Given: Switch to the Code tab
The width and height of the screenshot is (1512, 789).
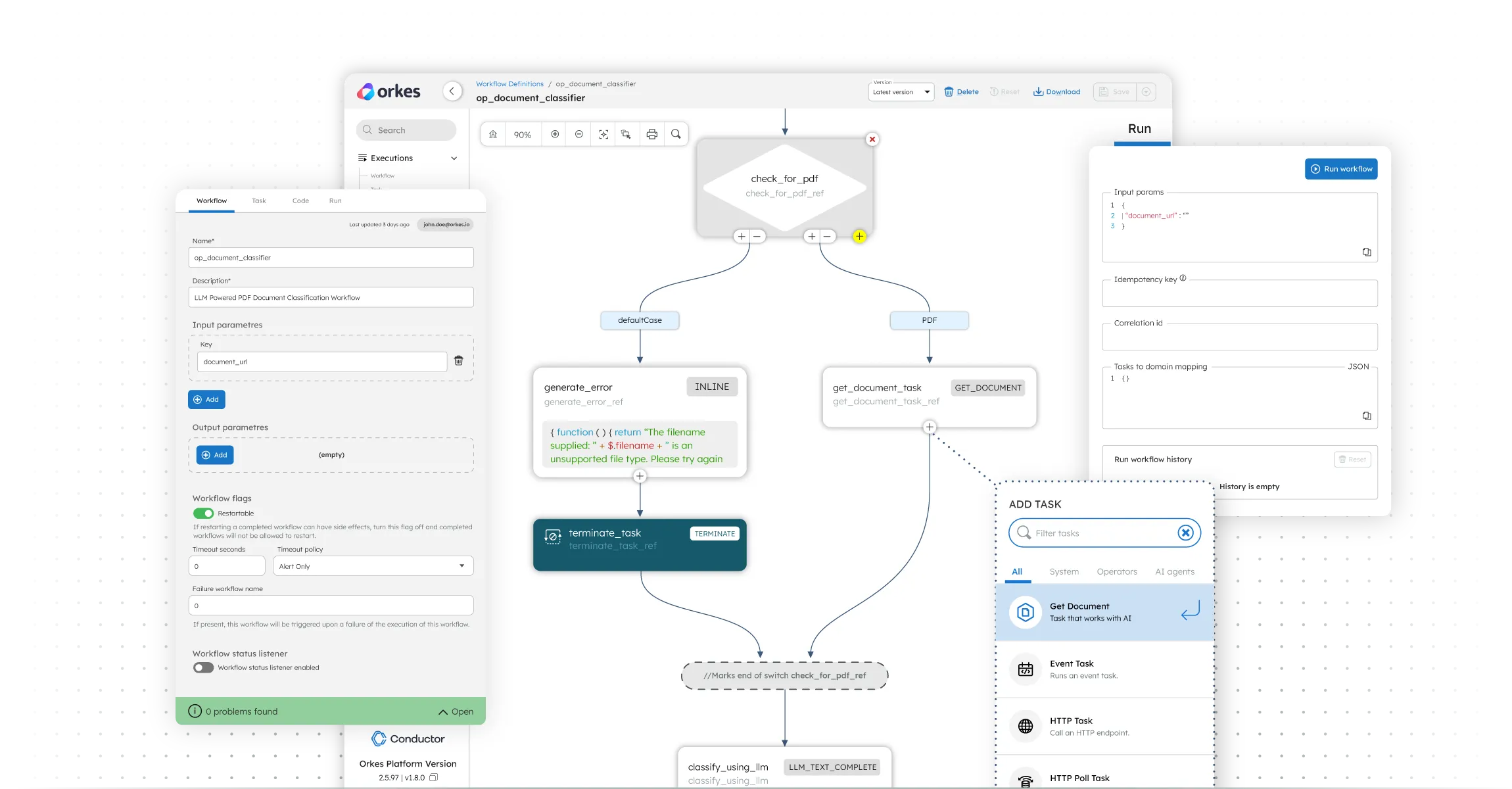Looking at the screenshot, I should click(300, 201).
